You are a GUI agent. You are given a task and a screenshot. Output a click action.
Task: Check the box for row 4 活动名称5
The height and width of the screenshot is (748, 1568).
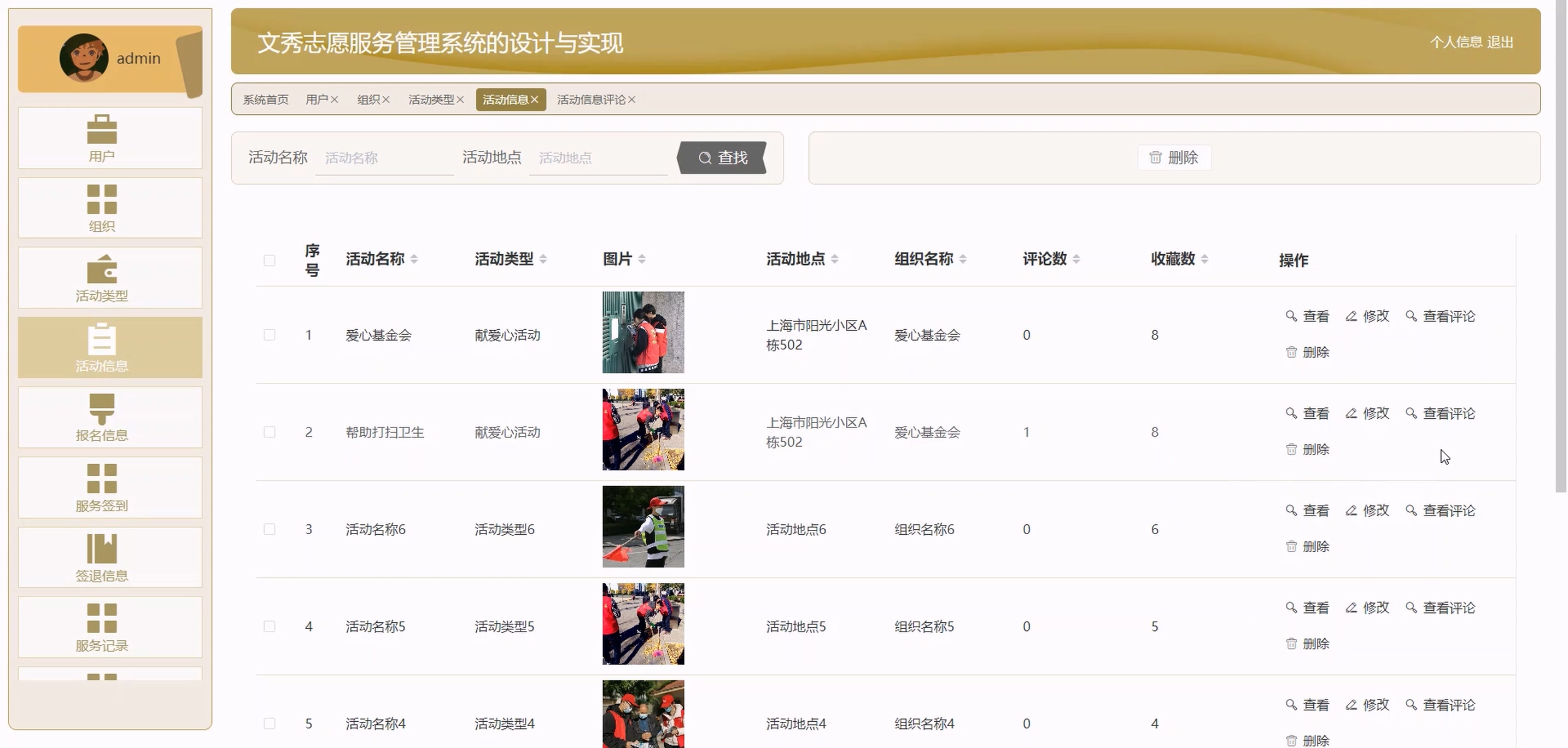click(x=269, y=626)
